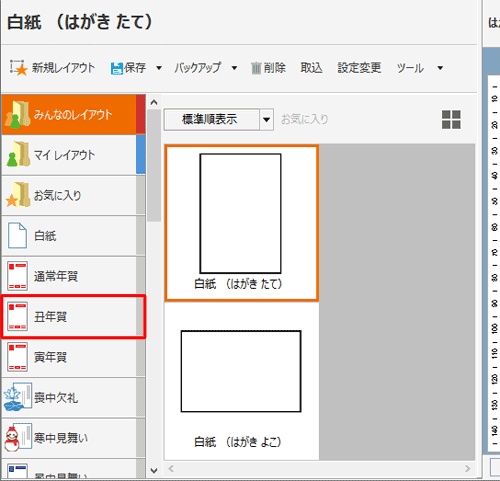
Task: Select the 寅年賀 postcard icon
Action: [17, 357]
